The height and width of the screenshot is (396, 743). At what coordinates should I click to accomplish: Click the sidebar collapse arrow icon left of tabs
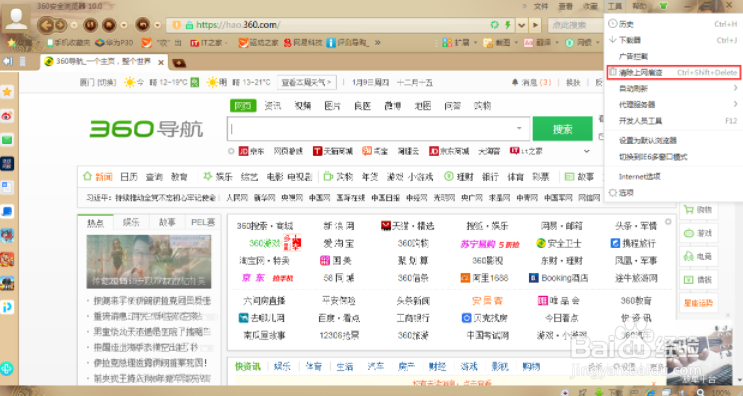(8, 61)
